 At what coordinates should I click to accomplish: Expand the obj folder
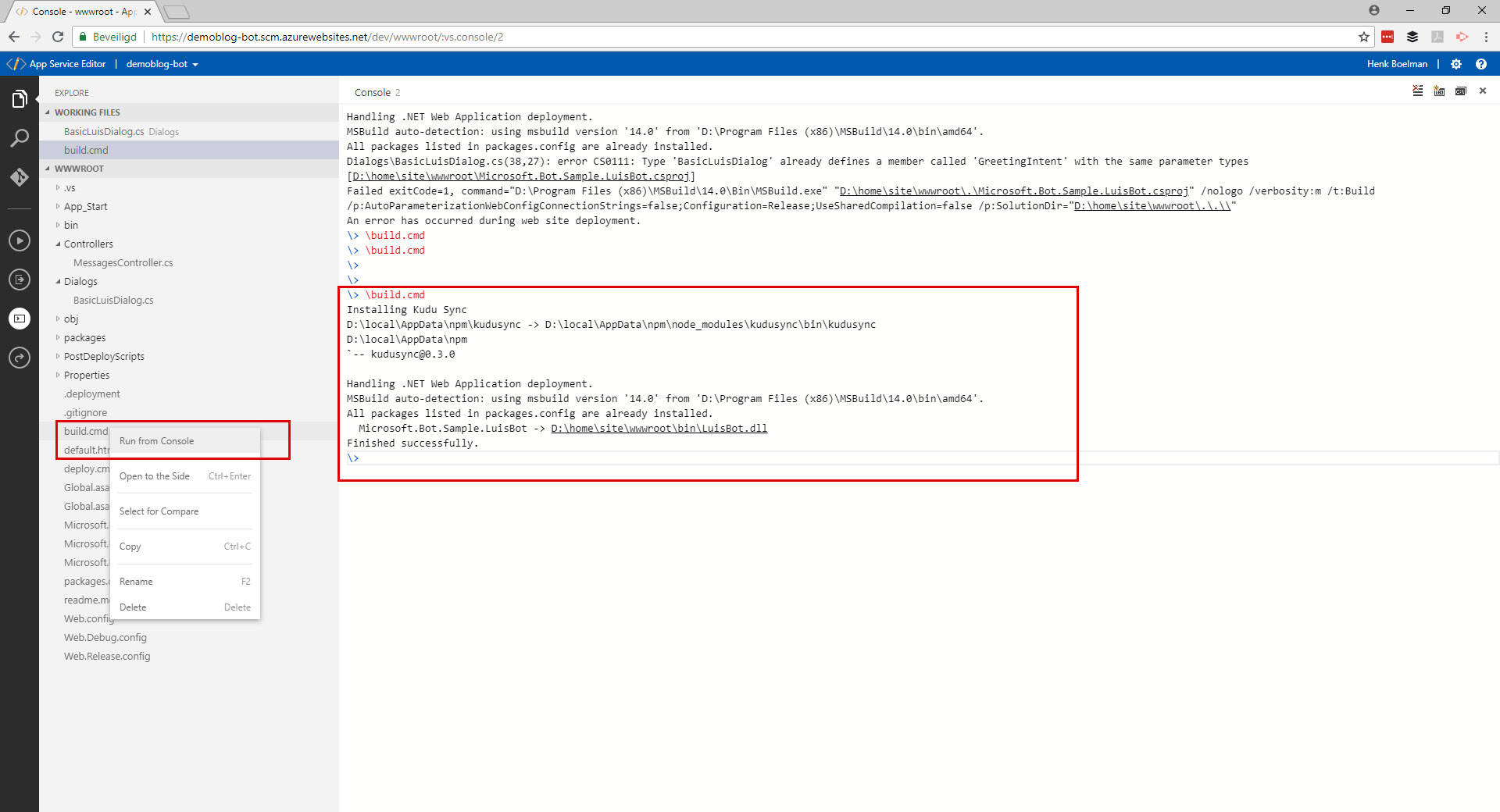coord(58,319)
